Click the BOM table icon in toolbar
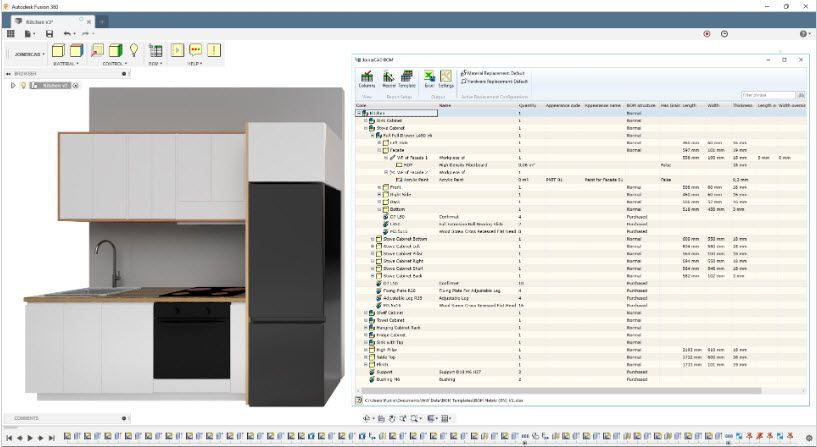 tap(155, 51)
